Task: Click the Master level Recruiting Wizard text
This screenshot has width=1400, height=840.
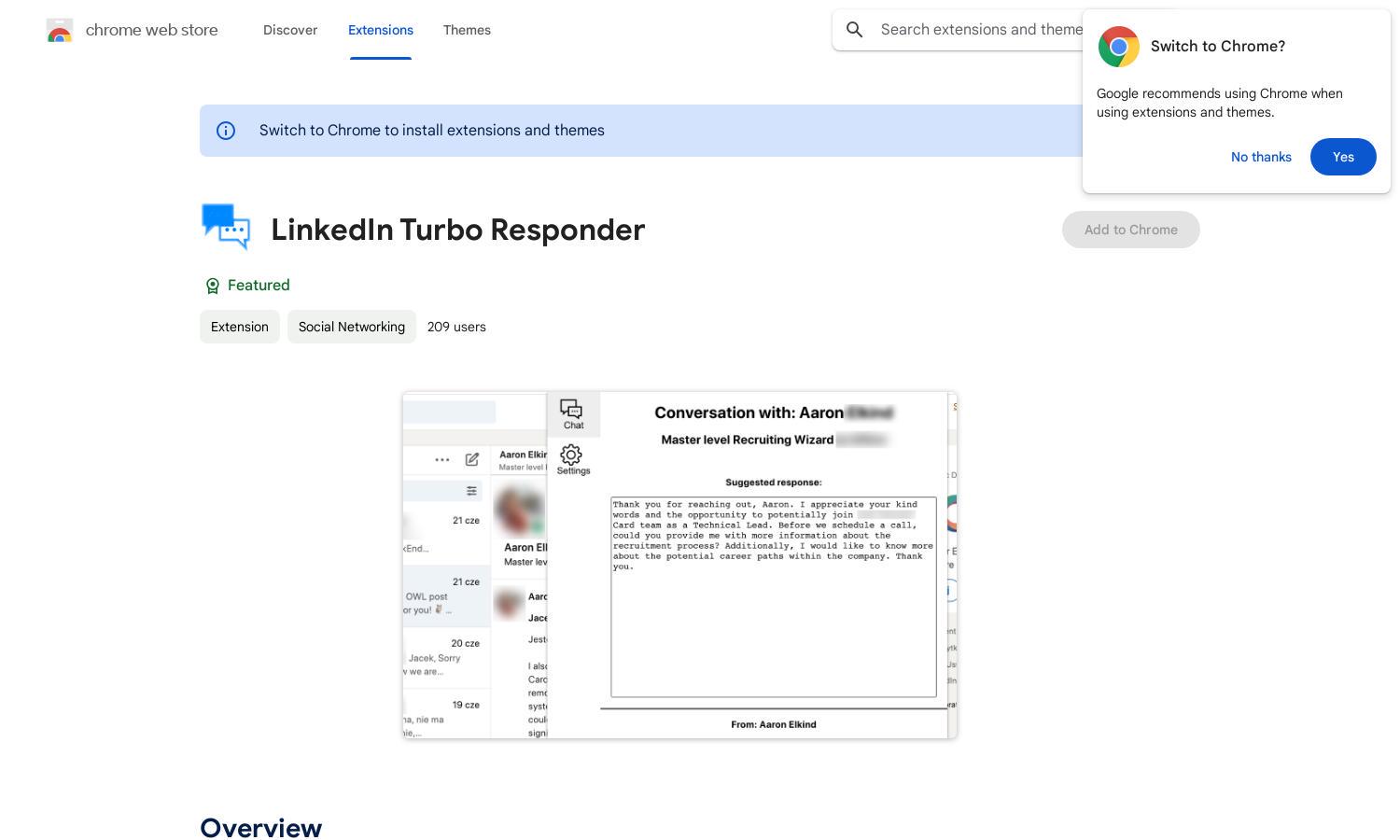Action: (x=748, y=440)
